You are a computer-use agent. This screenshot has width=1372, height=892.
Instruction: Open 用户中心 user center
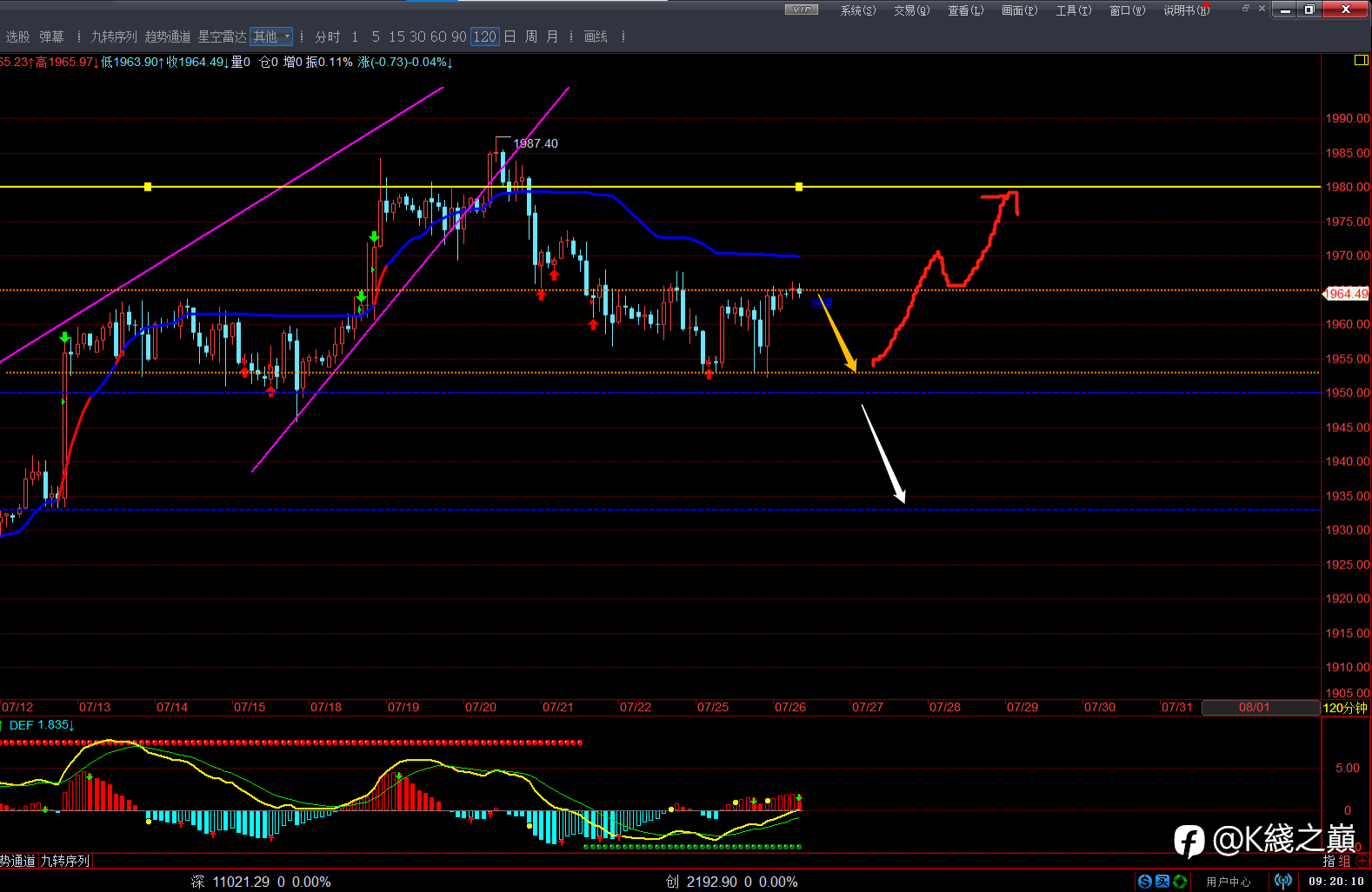(x=1229, y=882)
